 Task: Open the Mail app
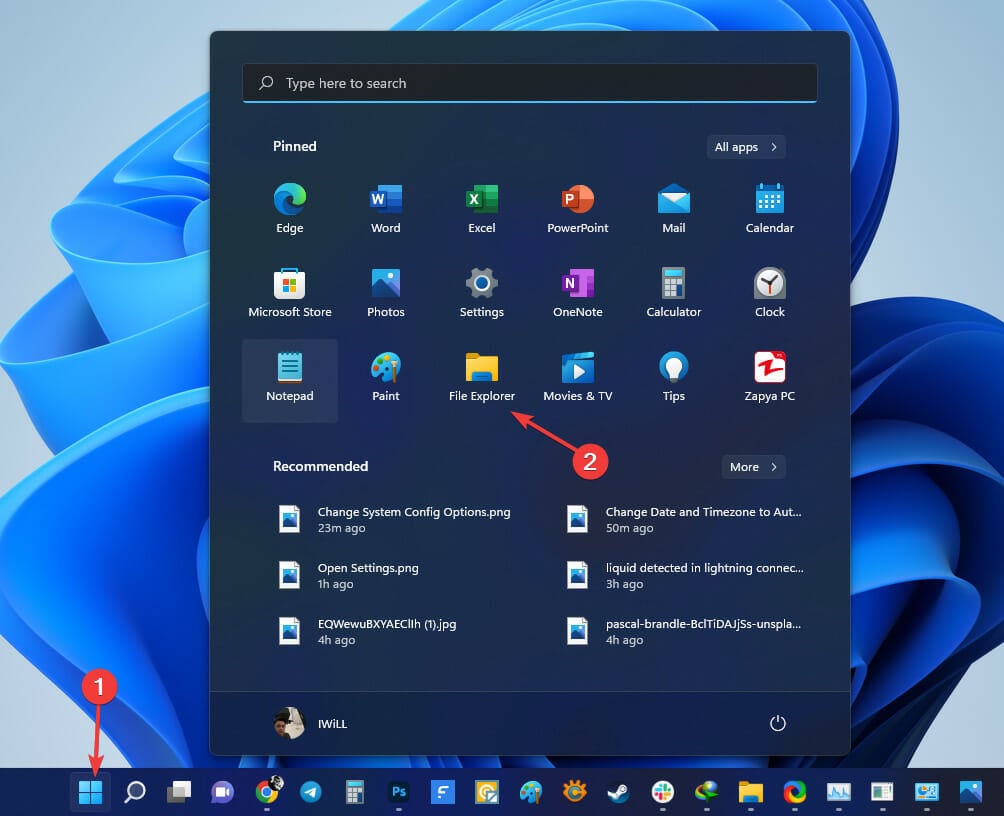[674, 209]
